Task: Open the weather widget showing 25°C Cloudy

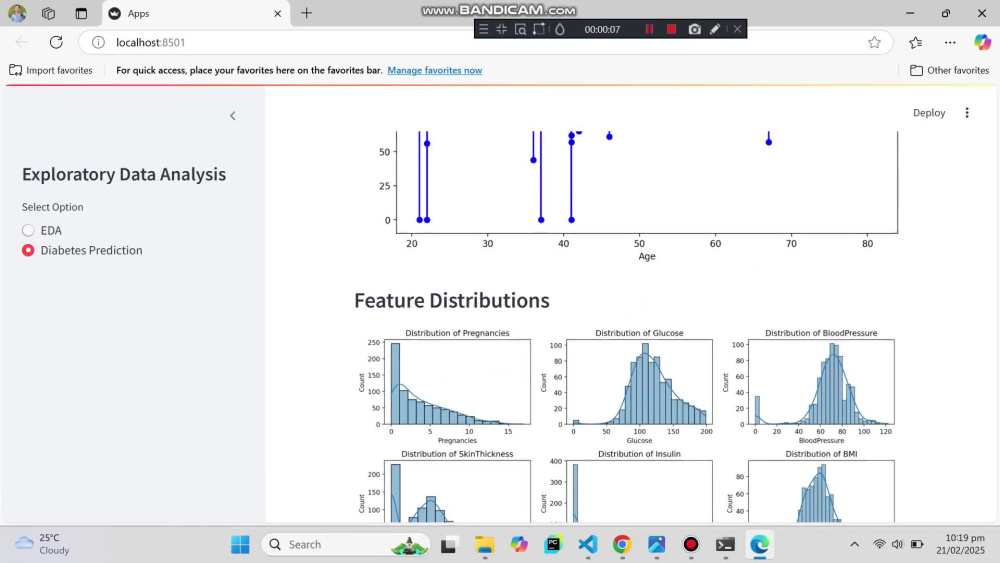Action: [42, 544]
